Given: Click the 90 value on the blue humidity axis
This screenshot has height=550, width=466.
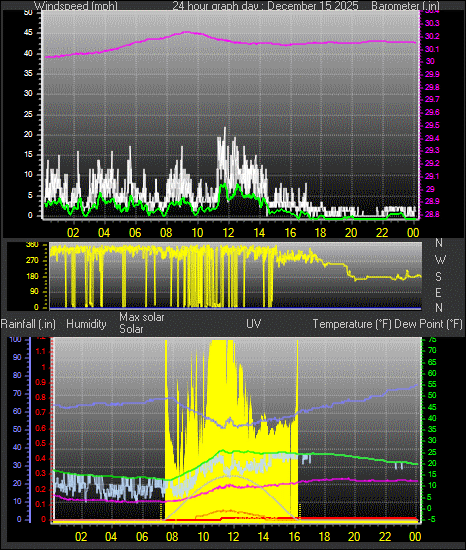Looking at the screenshot, I should [17, 357].
